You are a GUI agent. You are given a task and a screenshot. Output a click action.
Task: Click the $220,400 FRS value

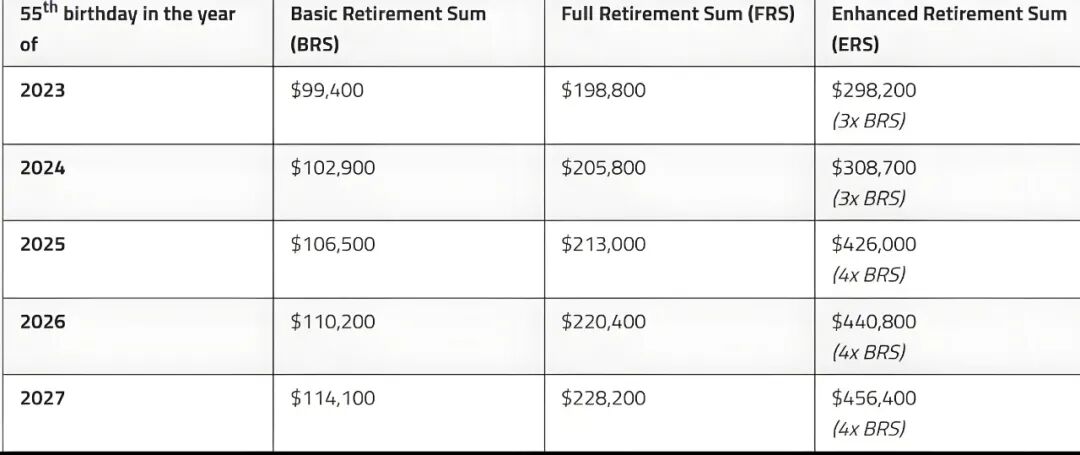[x=604, y=322]
